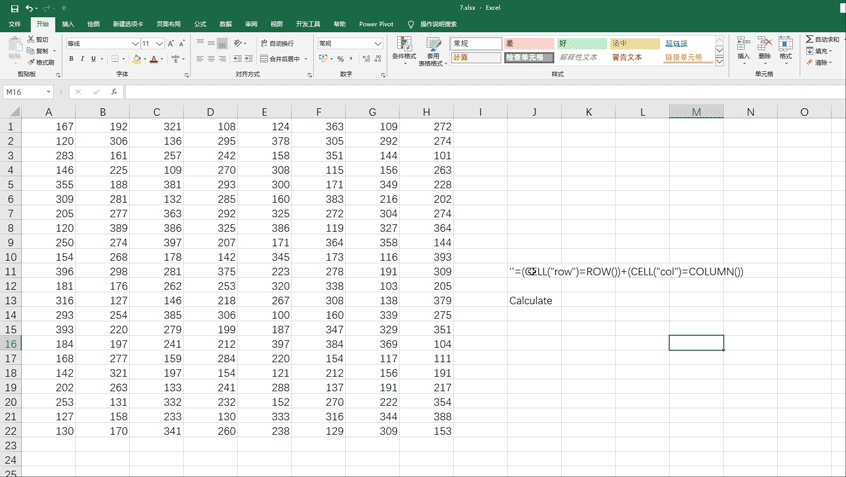
Task: Apply accounting number format icon
Action: pos(323,58)
